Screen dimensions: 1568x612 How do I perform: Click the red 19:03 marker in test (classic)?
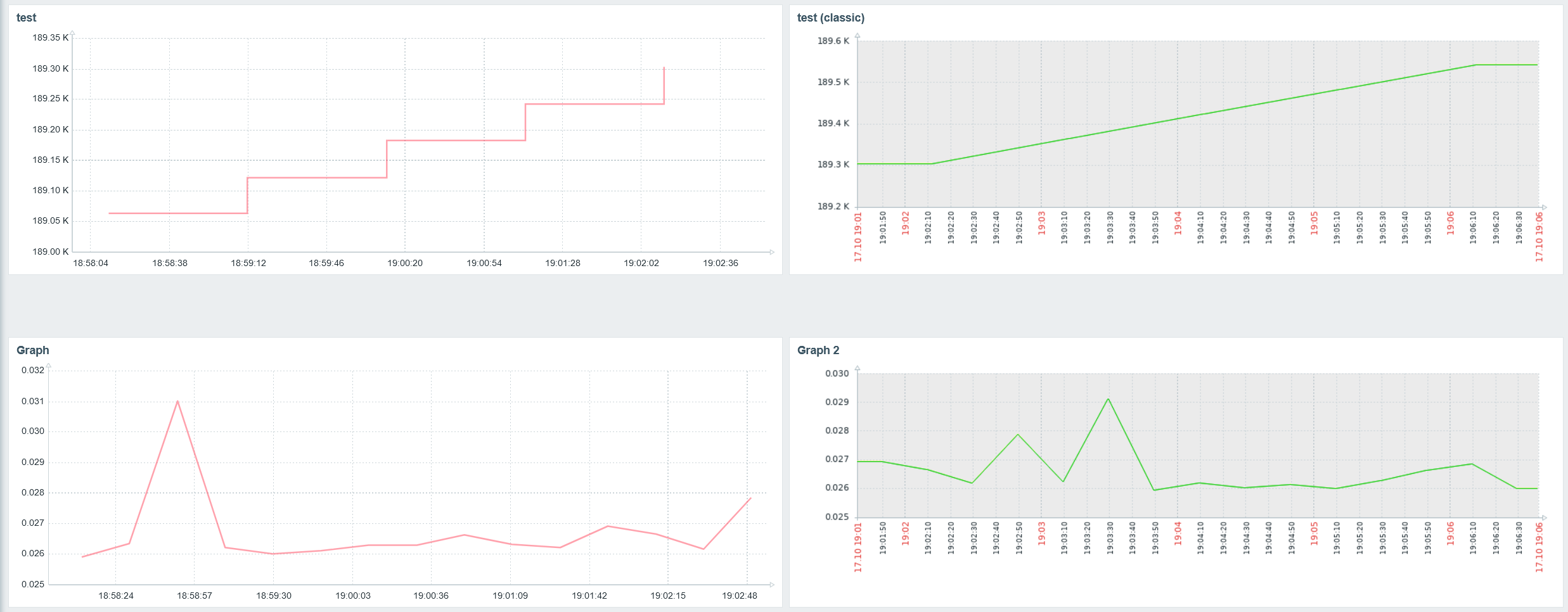coord(1041,223)
